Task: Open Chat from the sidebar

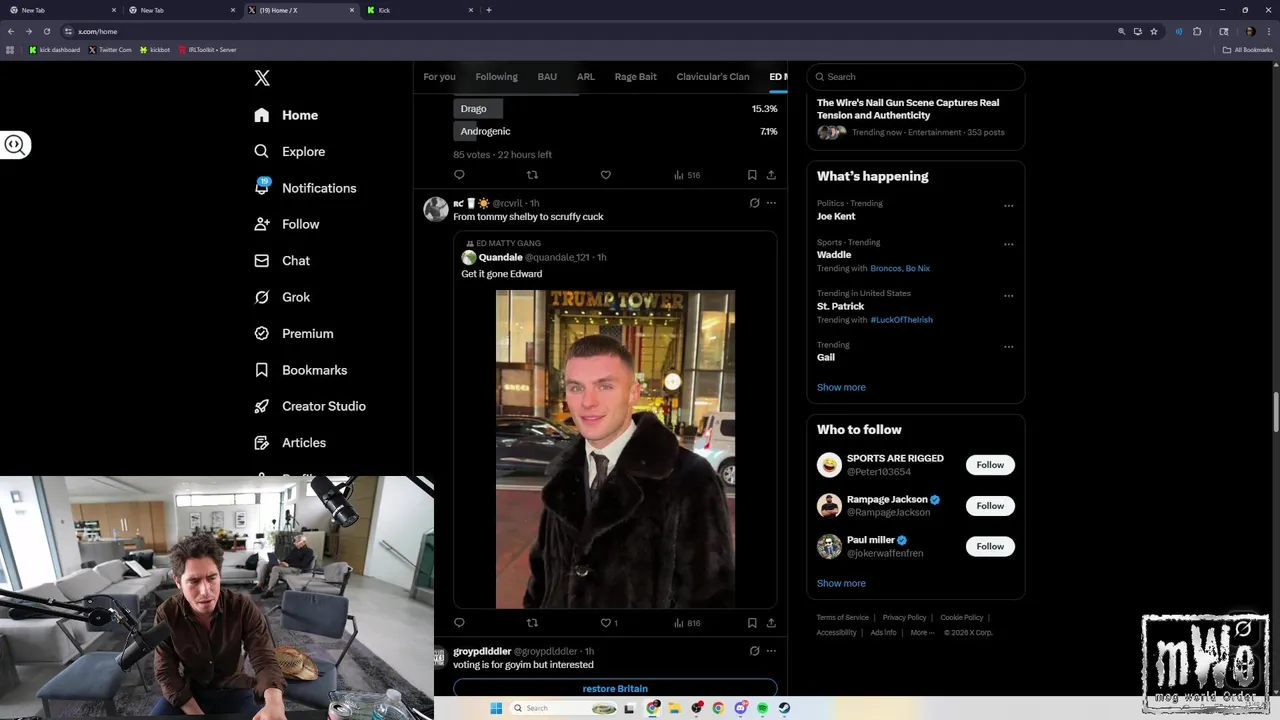Action: click(x=282, y=260)
